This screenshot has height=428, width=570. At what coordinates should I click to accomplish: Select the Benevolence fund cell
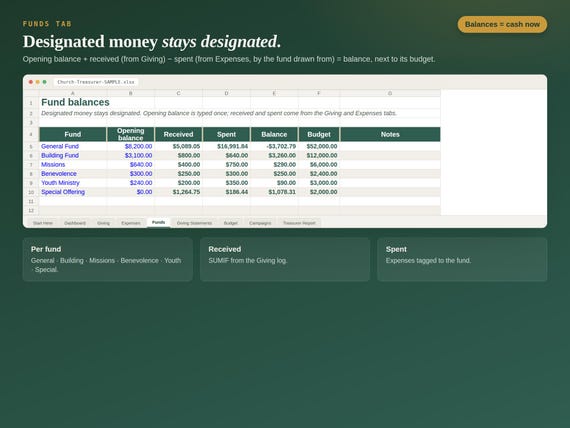[73, 173]
